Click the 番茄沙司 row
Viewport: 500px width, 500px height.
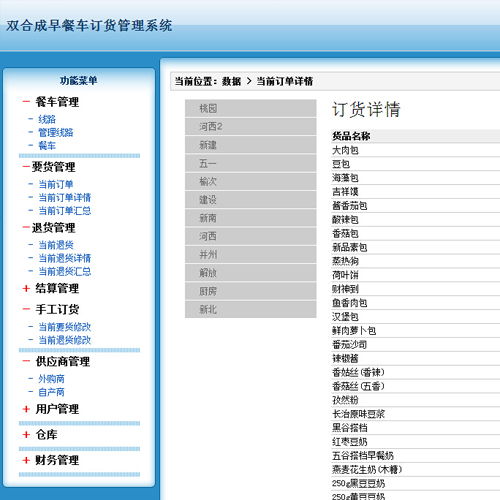coord(416,345)
